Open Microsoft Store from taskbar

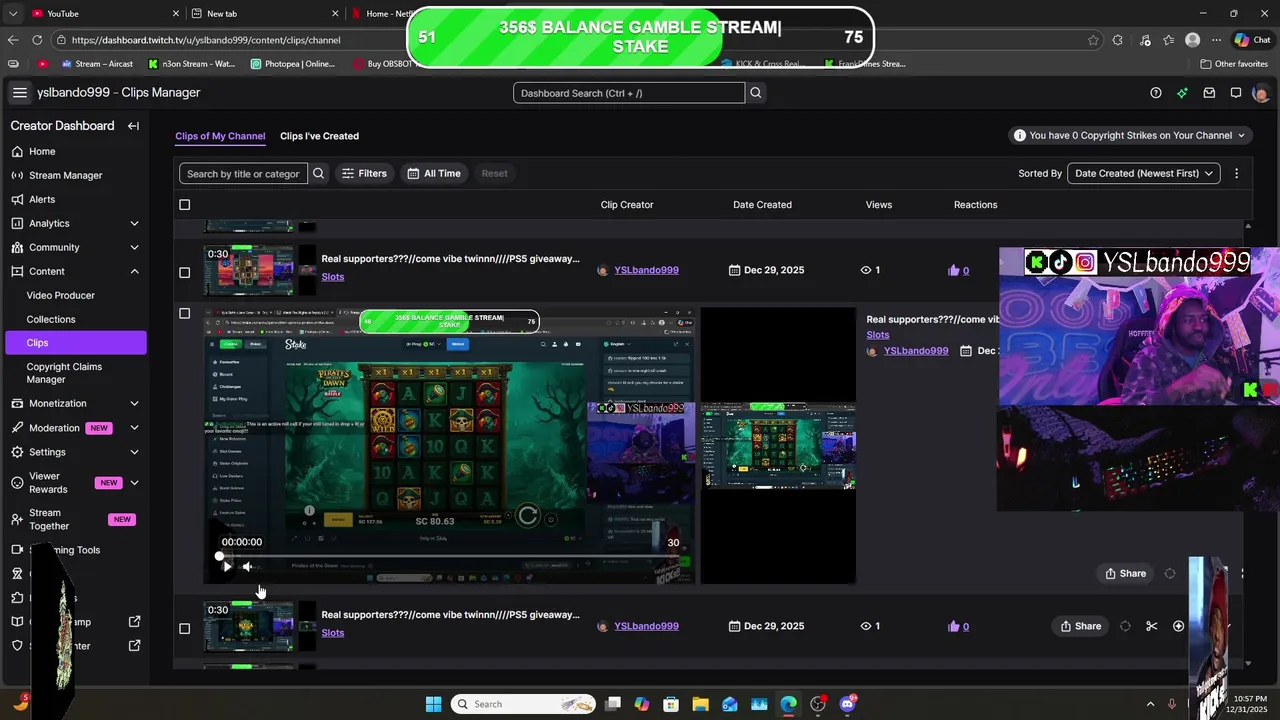[672, 704]
